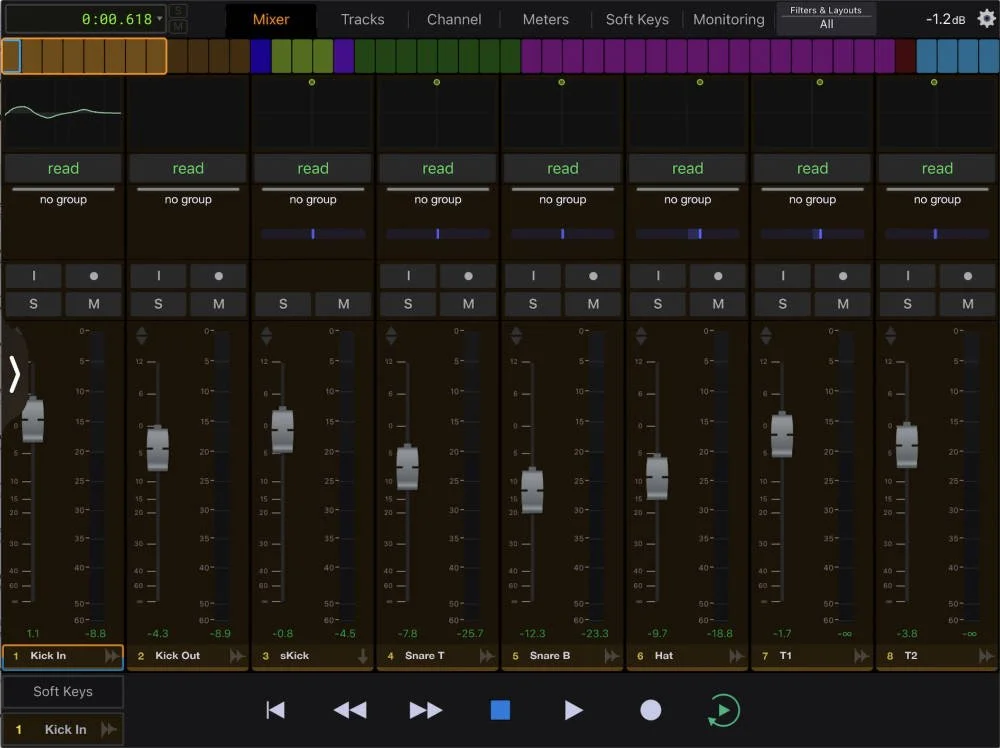This screenshot has height=748, width=1000.
Task: Open the Filters & Layouts All selector
Action: (826, 18)
